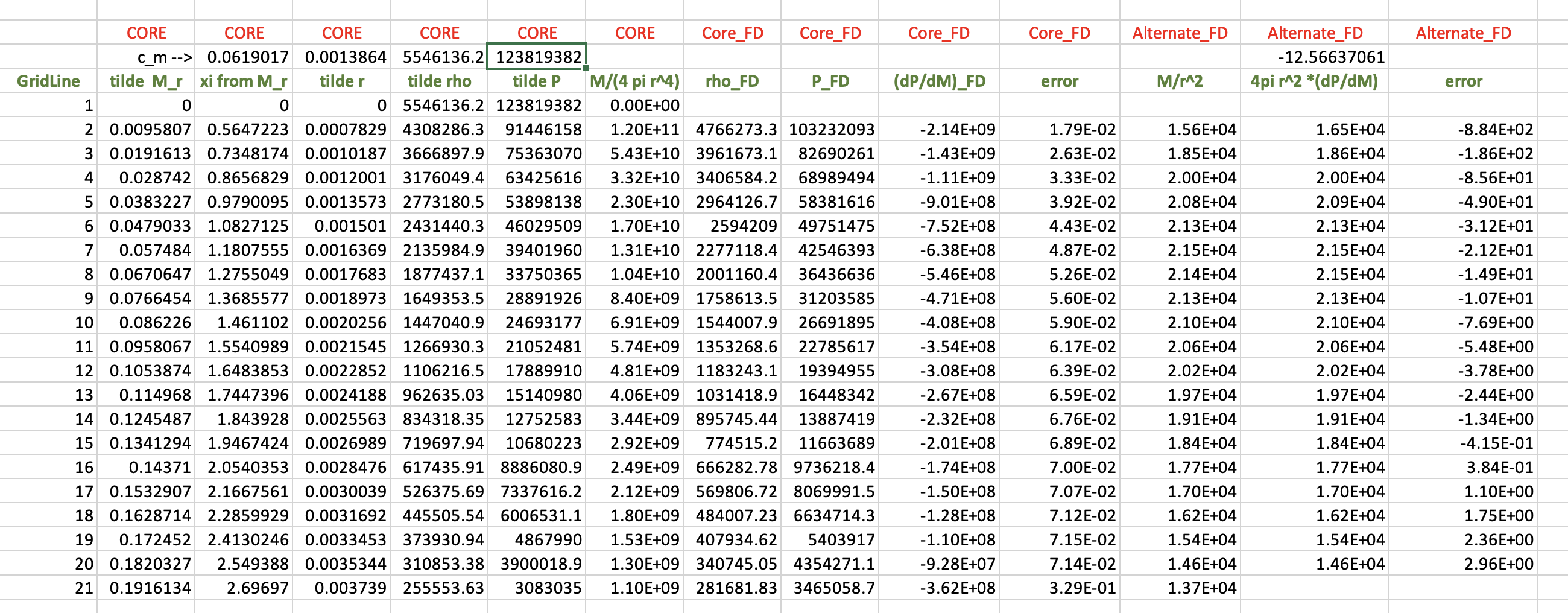Select the '(dP/dM)_FD' header cell

click(938, 81)
